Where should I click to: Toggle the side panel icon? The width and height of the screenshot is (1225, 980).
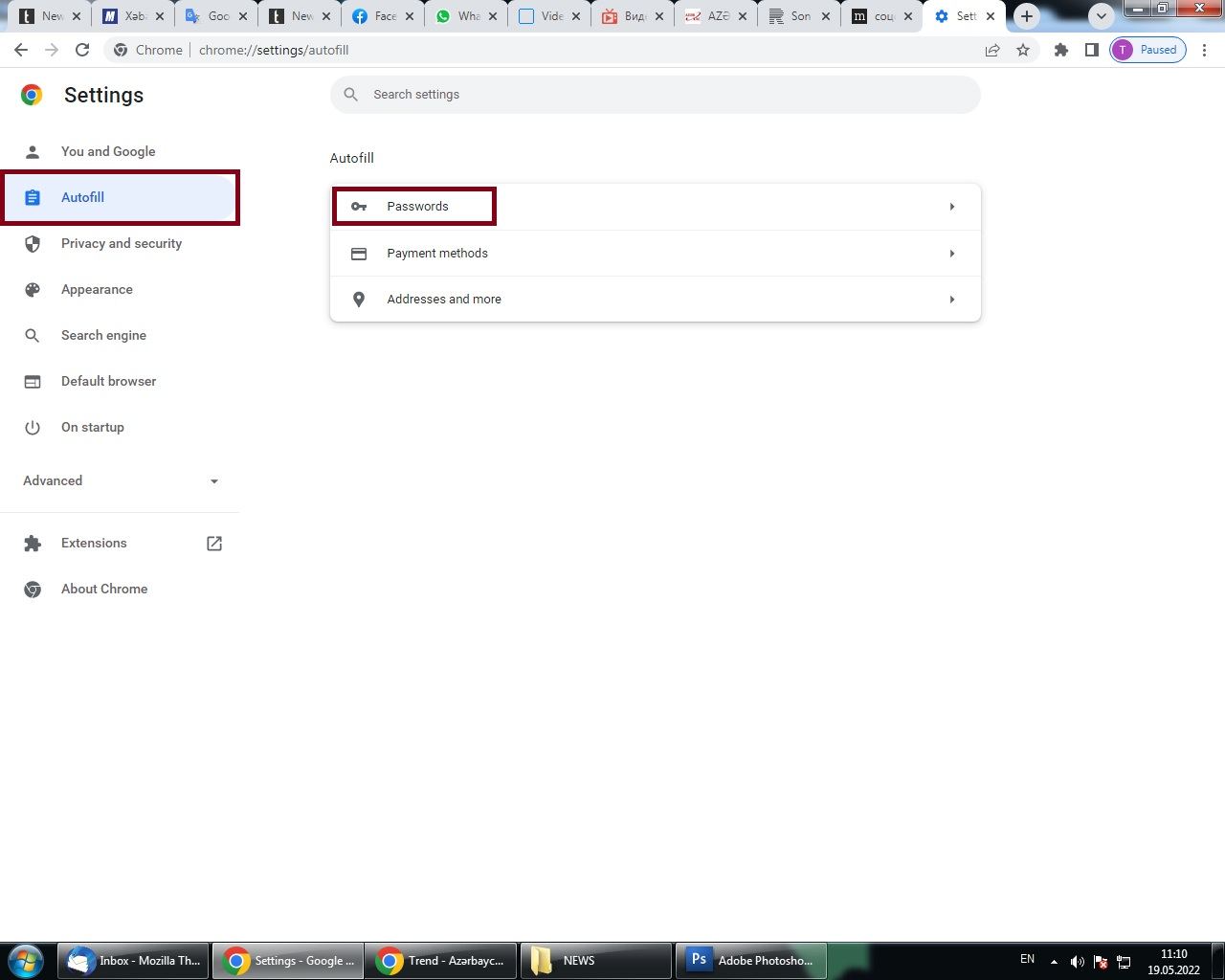click(x=1091, y=50)
